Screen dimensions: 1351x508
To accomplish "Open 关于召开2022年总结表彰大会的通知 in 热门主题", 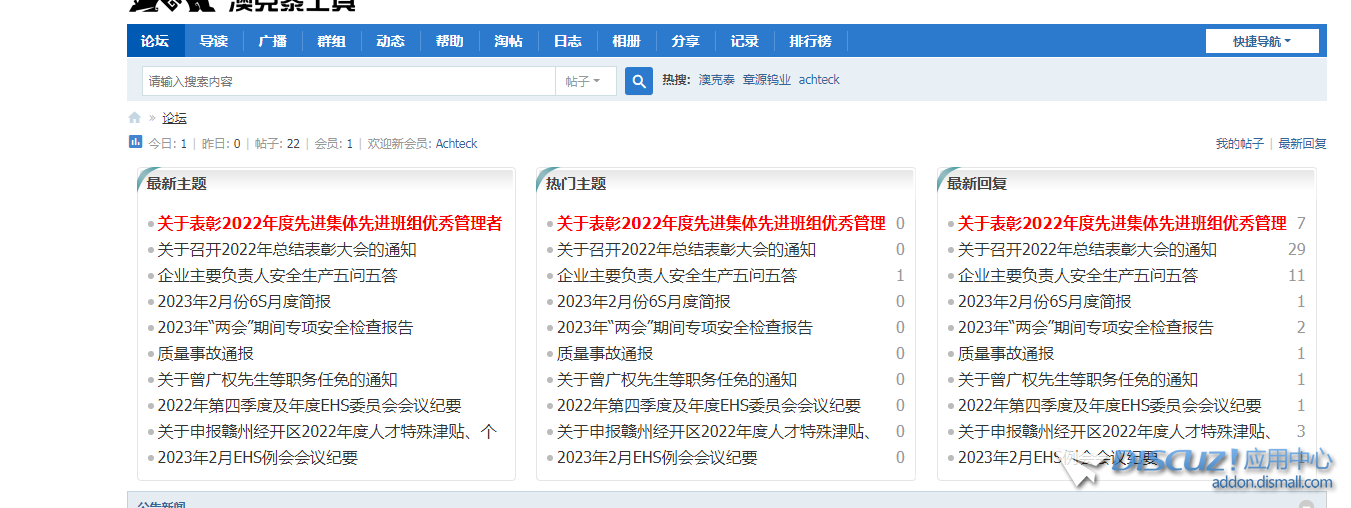I will (686, 250).
